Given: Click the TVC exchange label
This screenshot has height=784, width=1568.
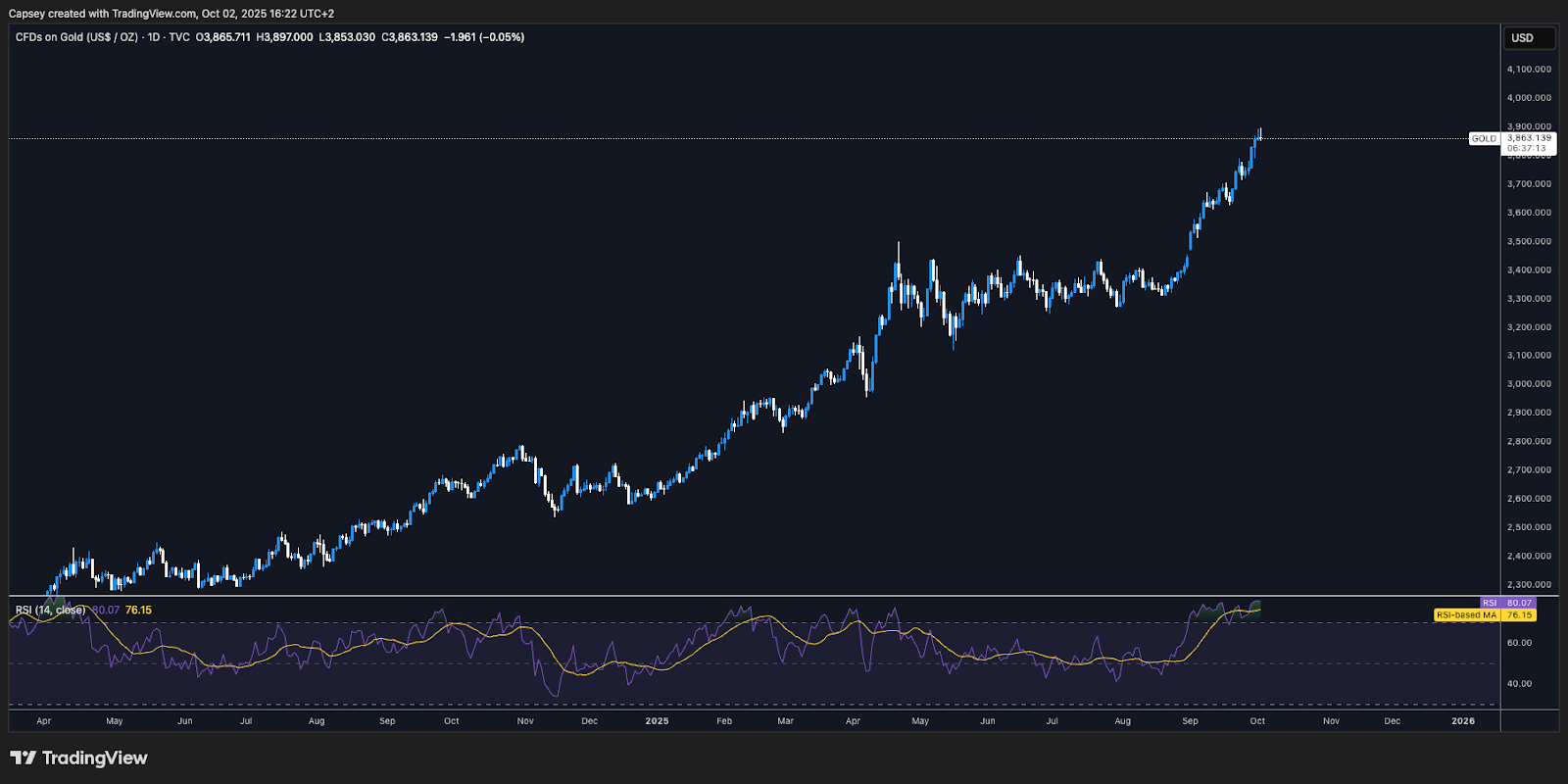Looking at the screenshot, I should tap(179, 37).
